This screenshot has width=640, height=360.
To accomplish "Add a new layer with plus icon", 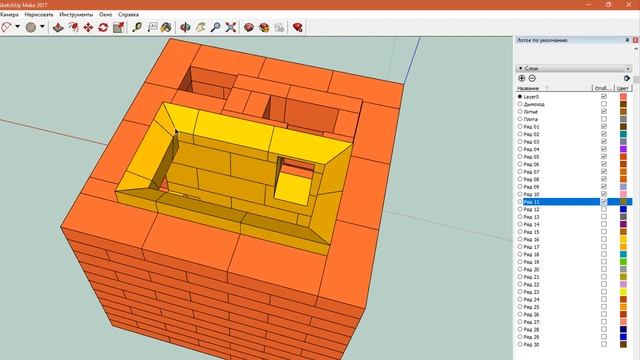I will (x=521, y=78).
